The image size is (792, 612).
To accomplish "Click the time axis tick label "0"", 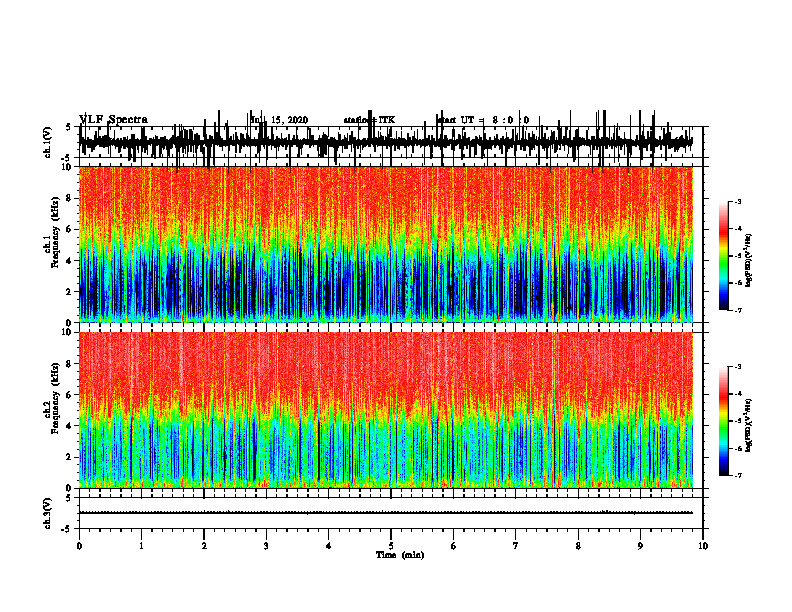I will [x=79, y=546].
